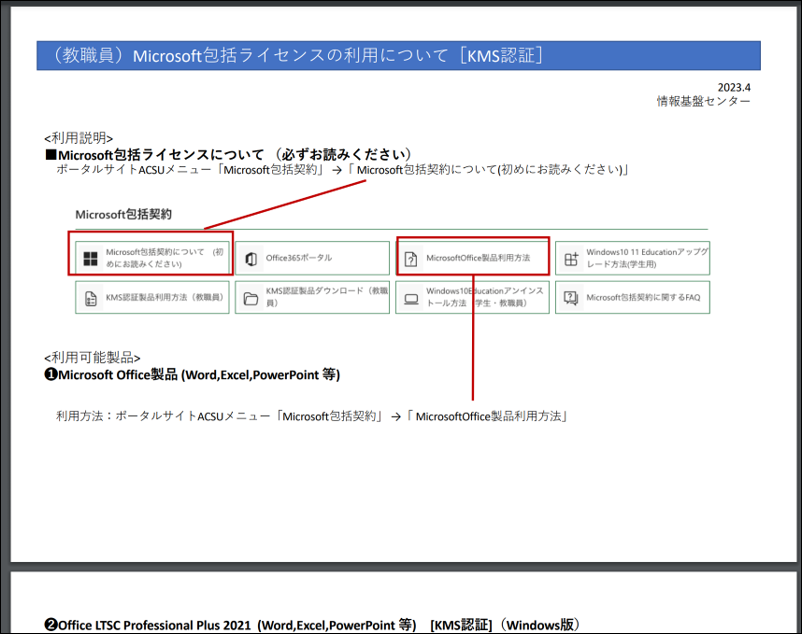Viewport: 802px width, 634px height.
Task: Click the <利用可能製品> heading
Action: 92,357
